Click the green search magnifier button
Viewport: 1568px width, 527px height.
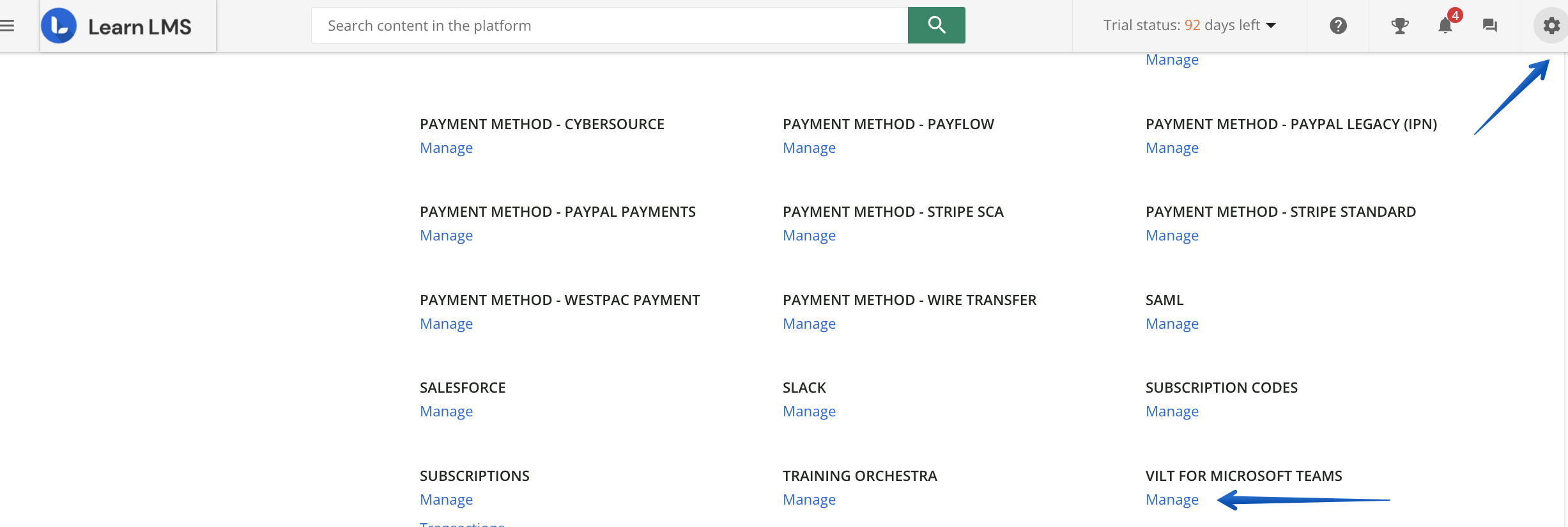[936, 25]
